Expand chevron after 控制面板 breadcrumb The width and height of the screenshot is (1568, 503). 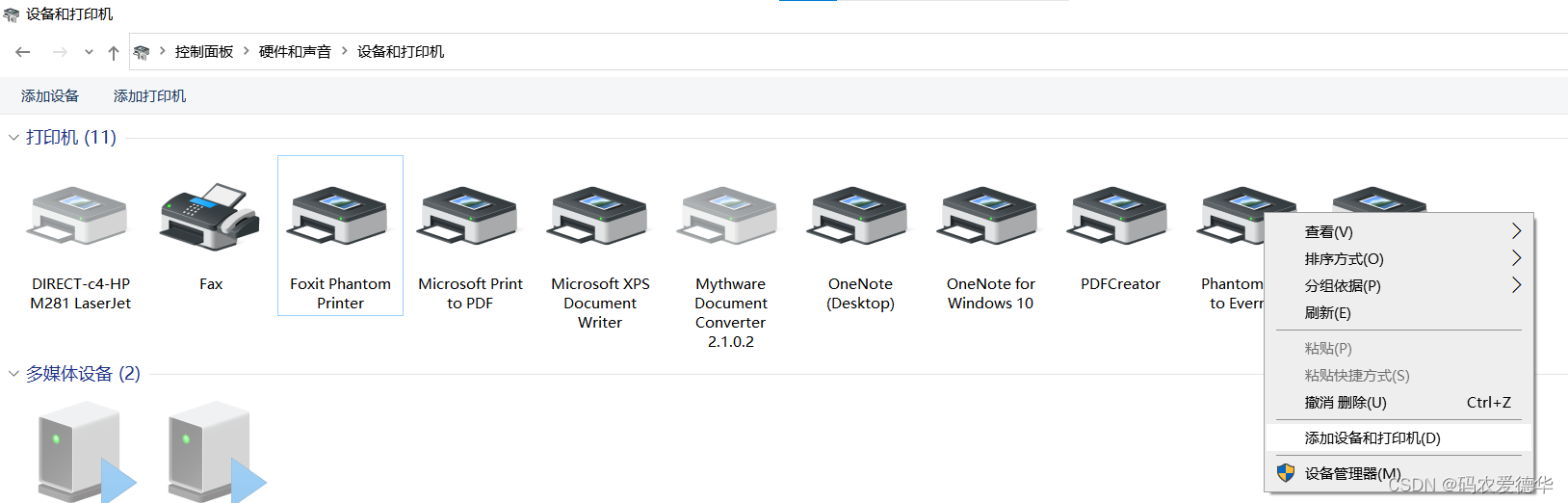tap(247, 51)
